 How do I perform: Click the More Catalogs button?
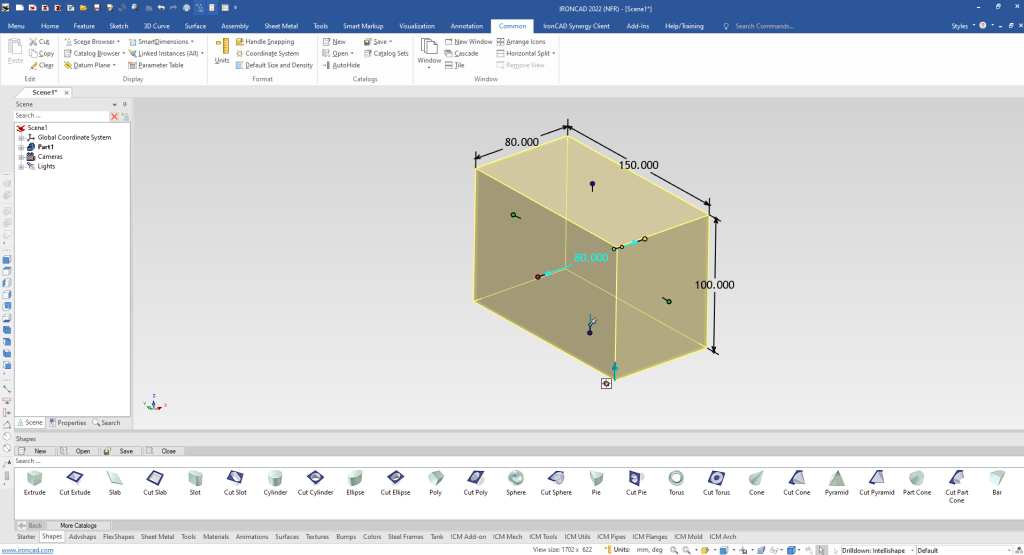tap(79, 525)
